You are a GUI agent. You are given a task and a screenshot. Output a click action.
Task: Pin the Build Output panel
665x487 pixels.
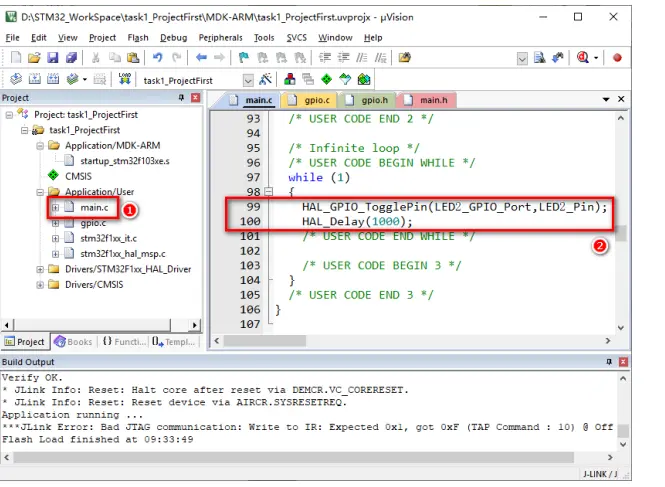point(609,361)
